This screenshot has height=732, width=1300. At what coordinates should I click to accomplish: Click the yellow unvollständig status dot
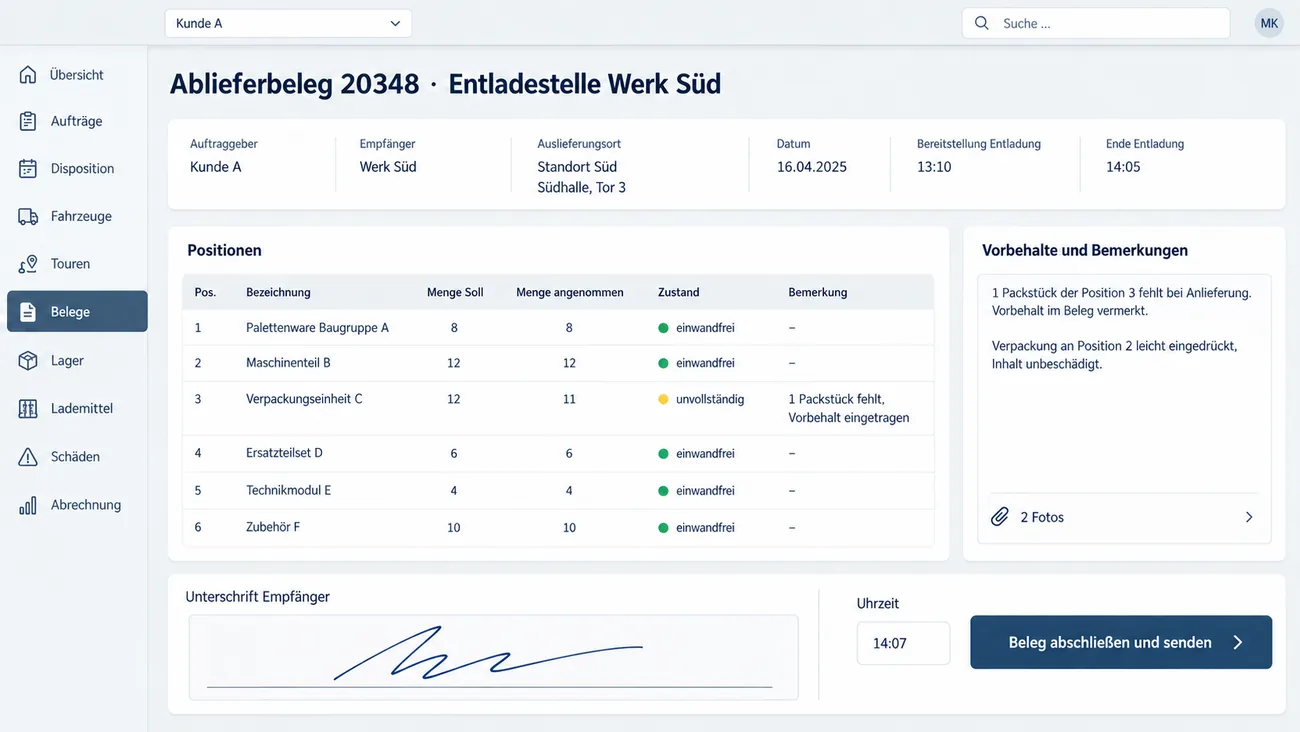pos(663,399)
